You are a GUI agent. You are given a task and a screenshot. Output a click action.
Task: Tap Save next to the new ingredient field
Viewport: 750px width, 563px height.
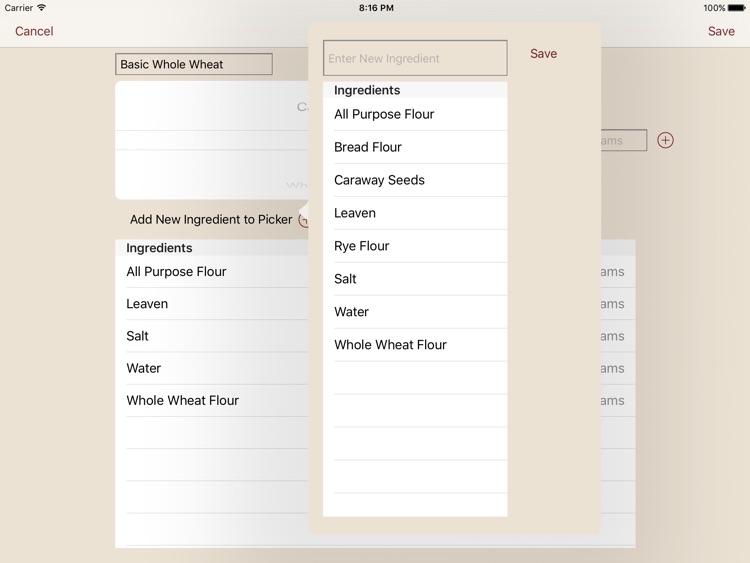[x=543, y=54]
